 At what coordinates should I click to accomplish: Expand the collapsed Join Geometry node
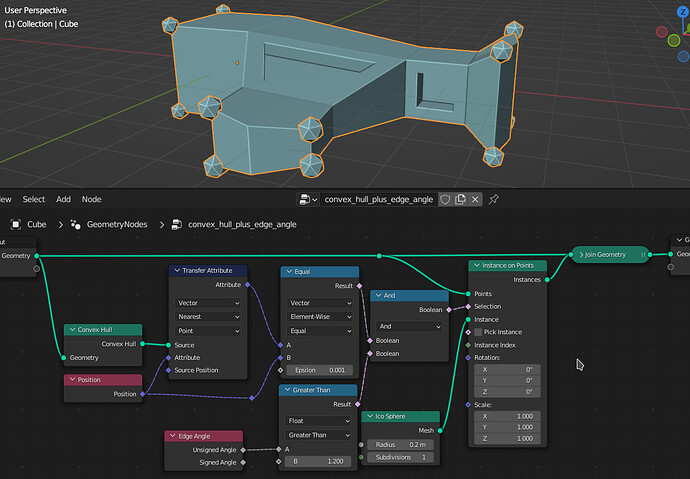pos(581,255)
